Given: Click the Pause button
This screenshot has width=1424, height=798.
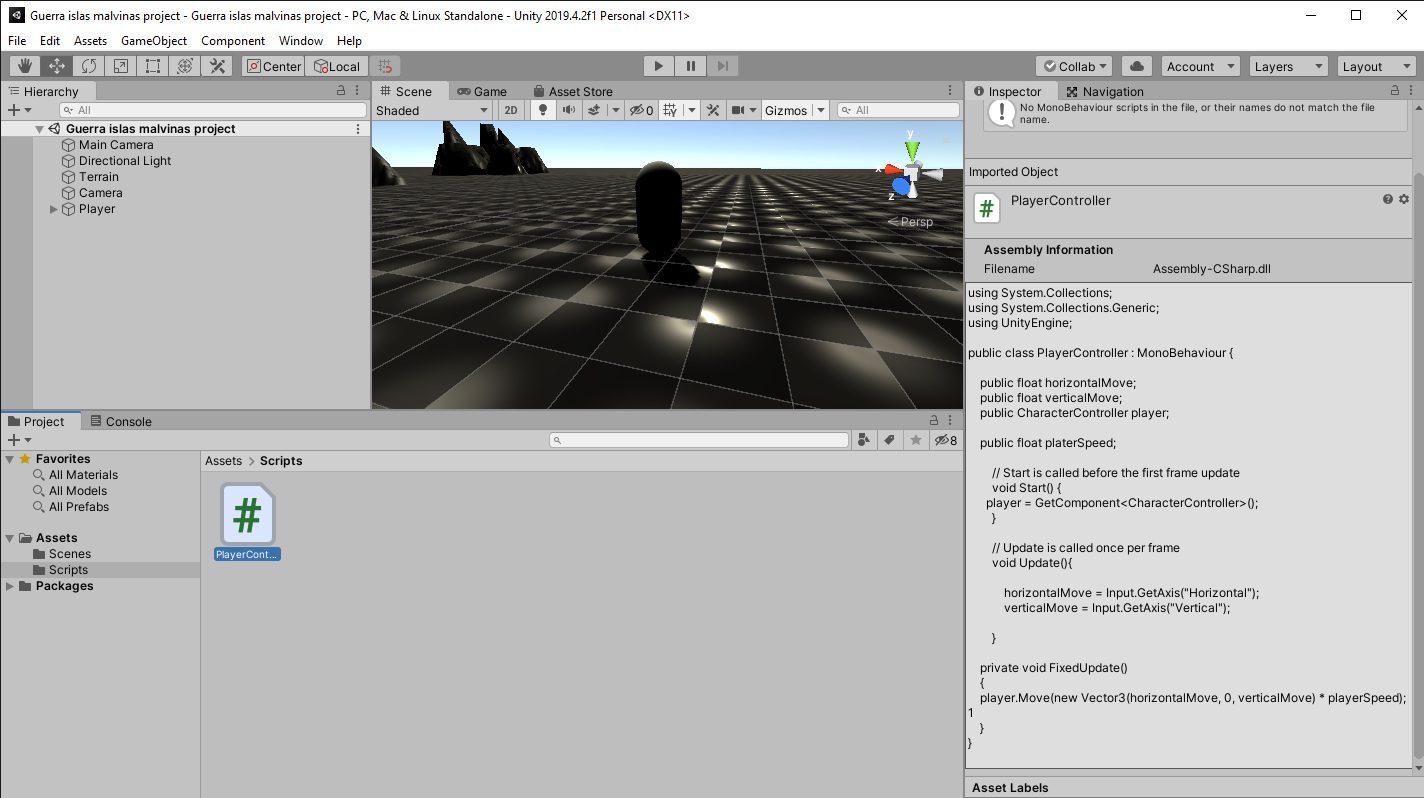Looking at the screenshot, I should tap(690, 66).
